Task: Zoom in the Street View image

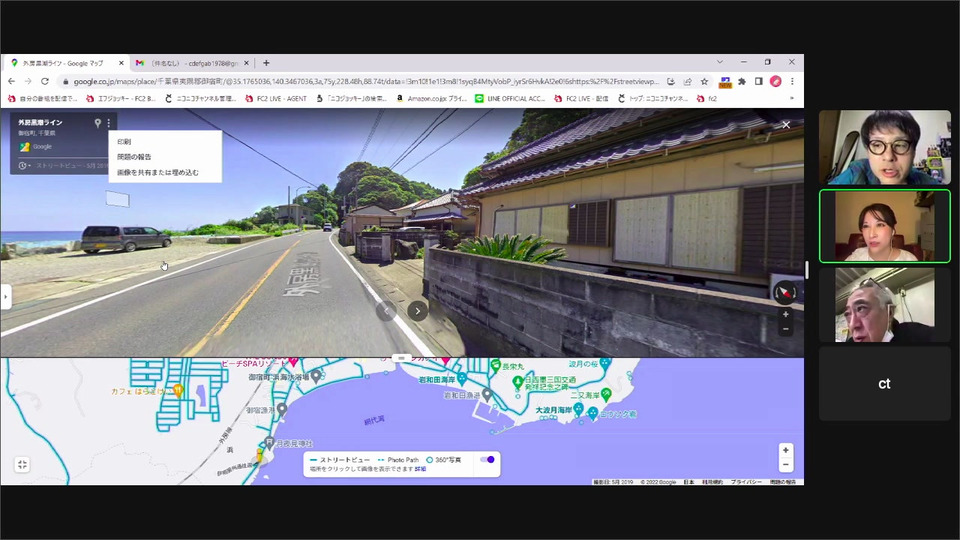Action: coord(786,314)
